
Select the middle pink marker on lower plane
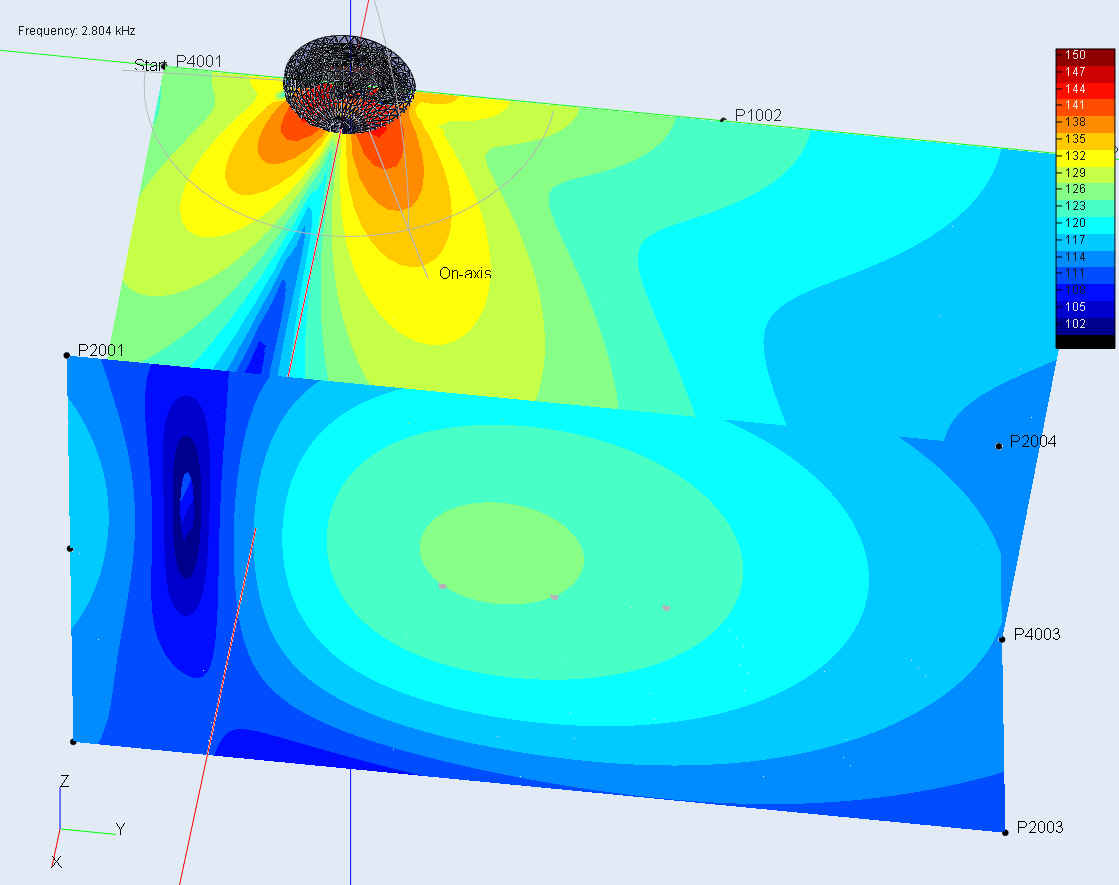554,597
